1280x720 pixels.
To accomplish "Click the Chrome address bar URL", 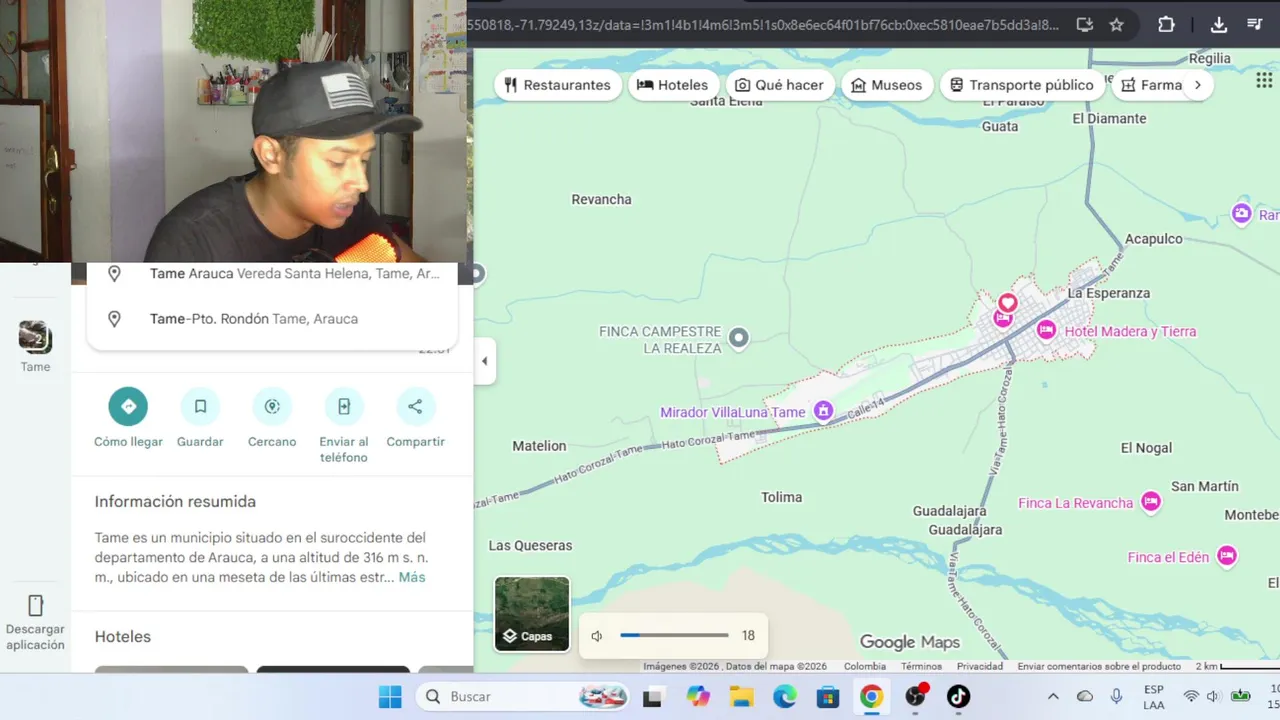I will coord(763,25).
